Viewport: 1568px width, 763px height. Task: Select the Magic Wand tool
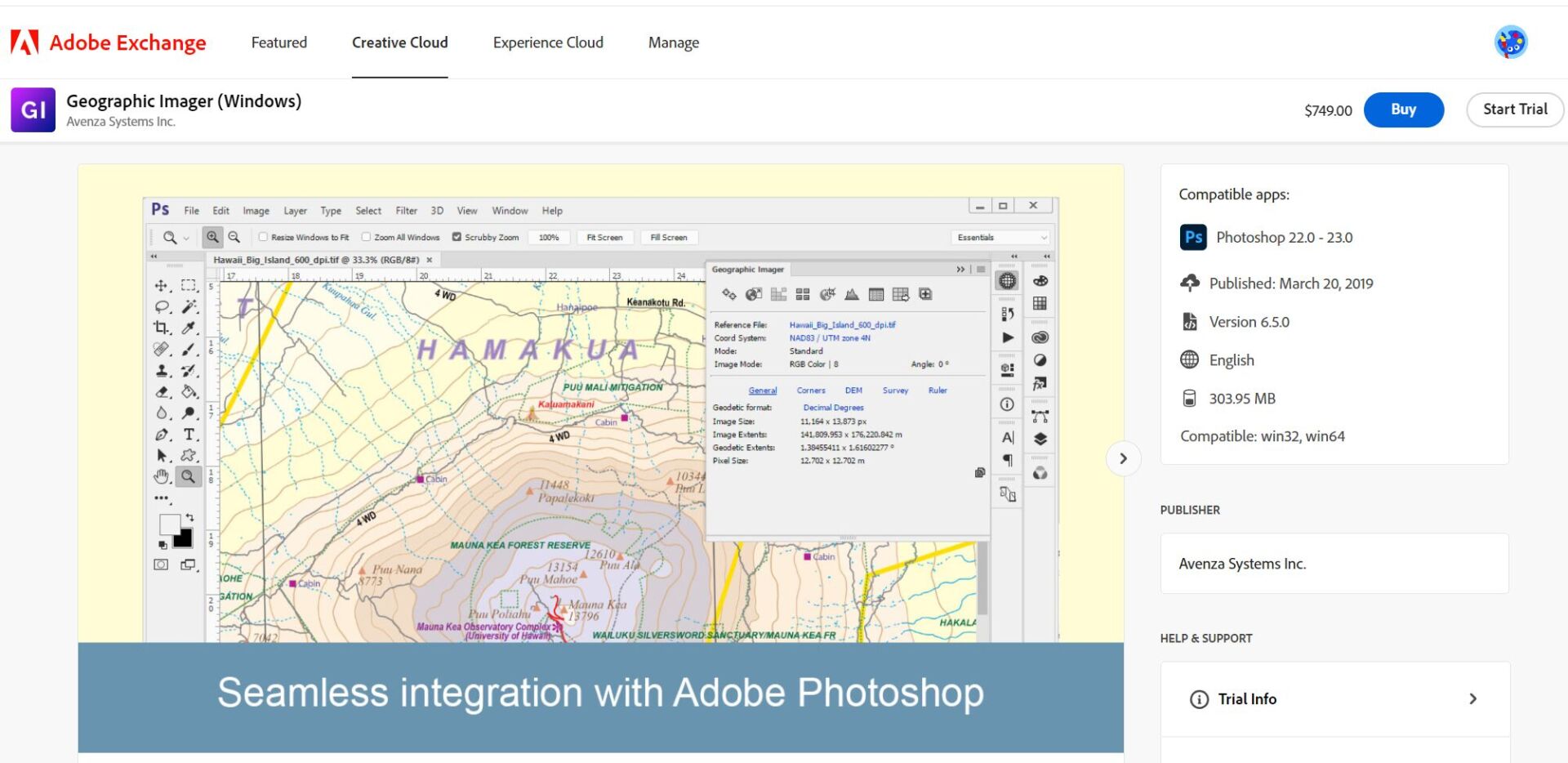[x=189, y=306]
